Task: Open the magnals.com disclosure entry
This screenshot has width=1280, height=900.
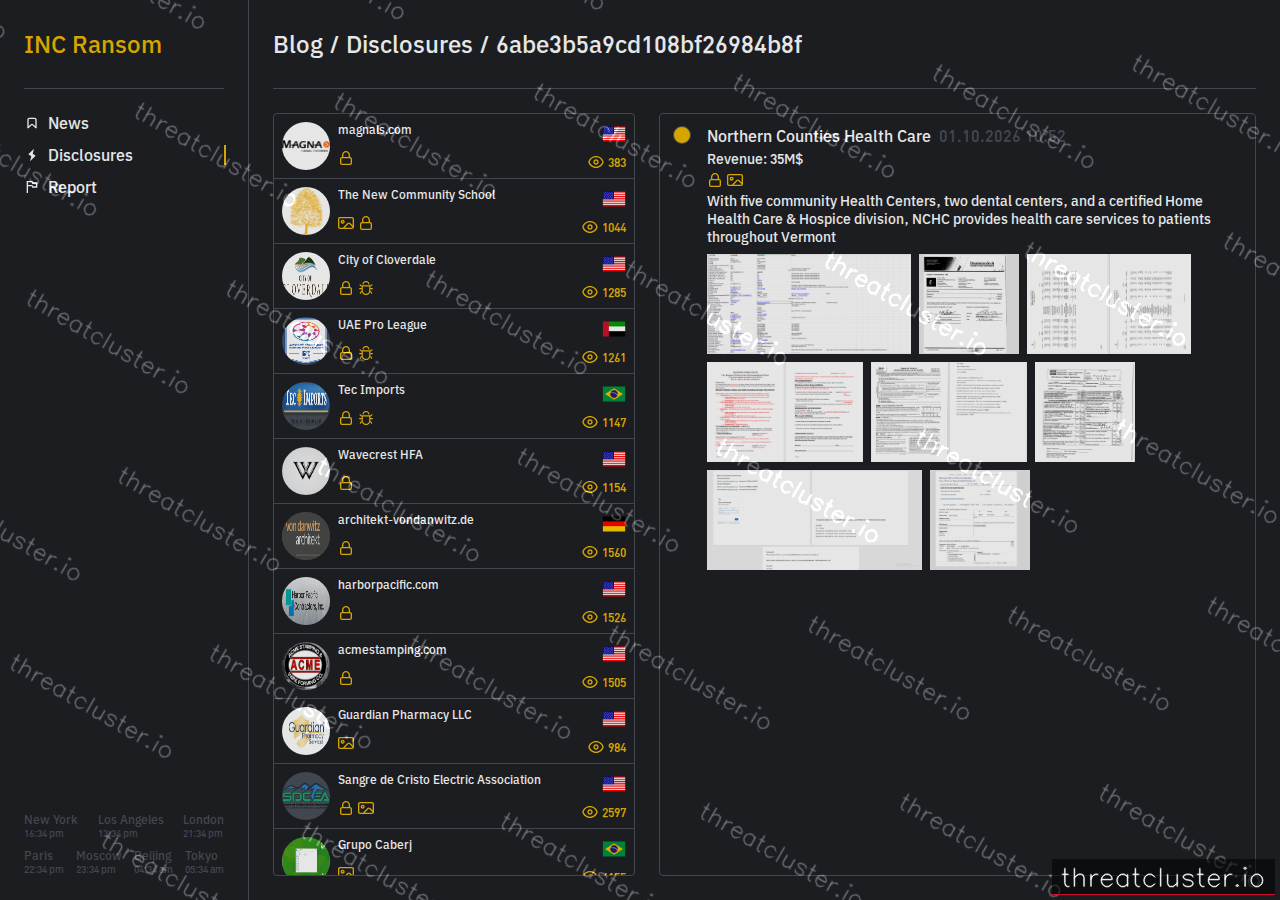Action: [454, 146]
